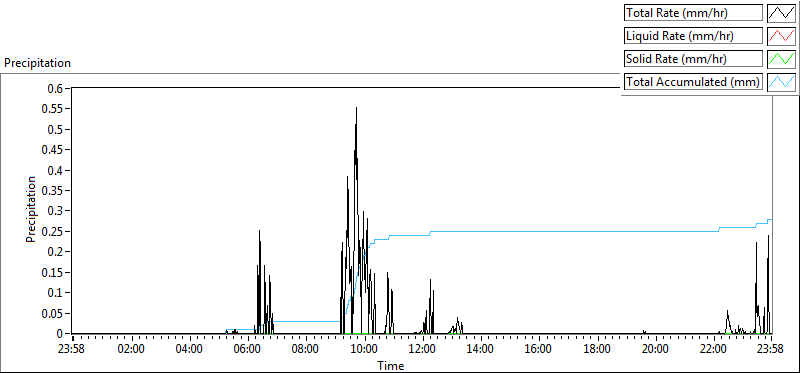Click the starting 23:58 time axis label

tap(72, 350)
